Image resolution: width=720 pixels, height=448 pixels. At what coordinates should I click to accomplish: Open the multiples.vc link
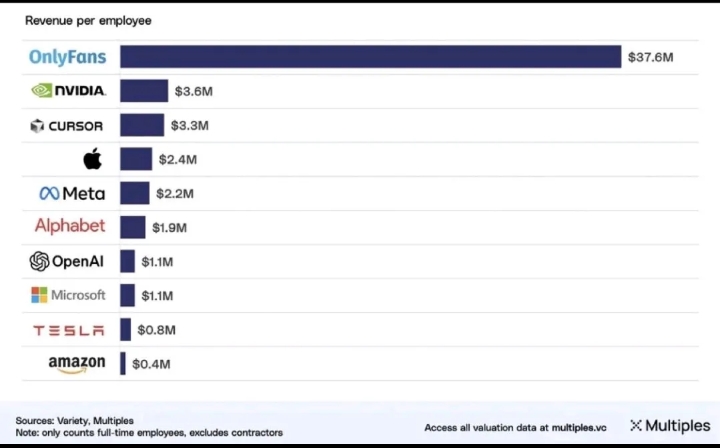[573, 428]
